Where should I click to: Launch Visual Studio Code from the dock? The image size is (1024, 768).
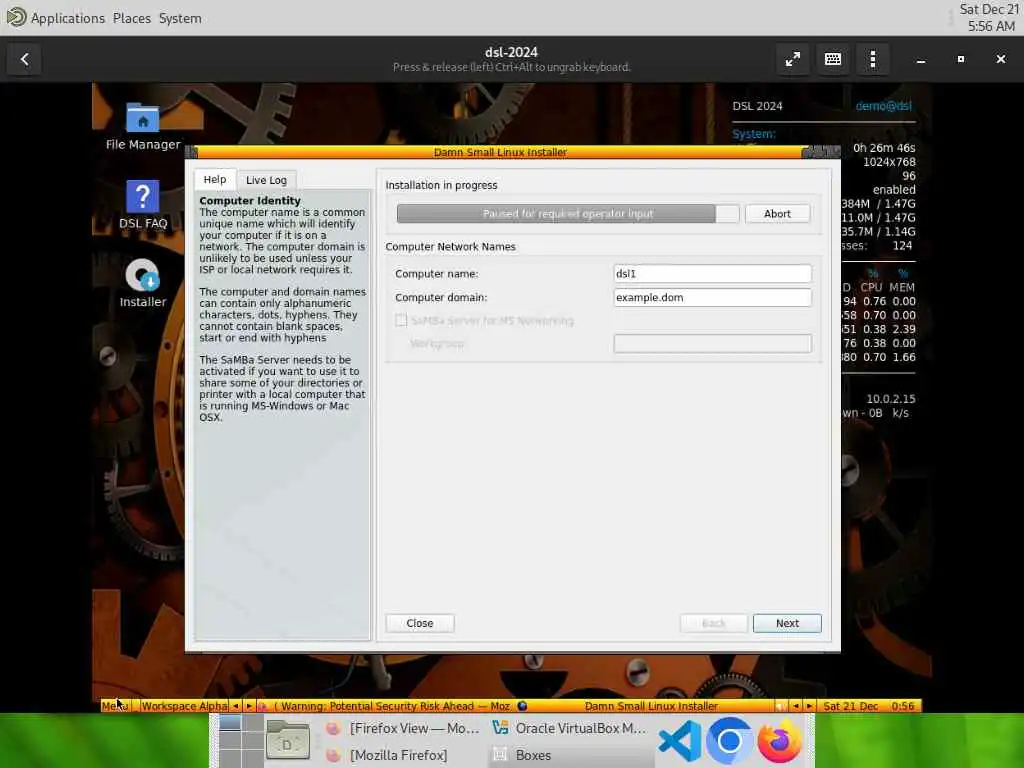pyautogui.click(x=679, y=741)
